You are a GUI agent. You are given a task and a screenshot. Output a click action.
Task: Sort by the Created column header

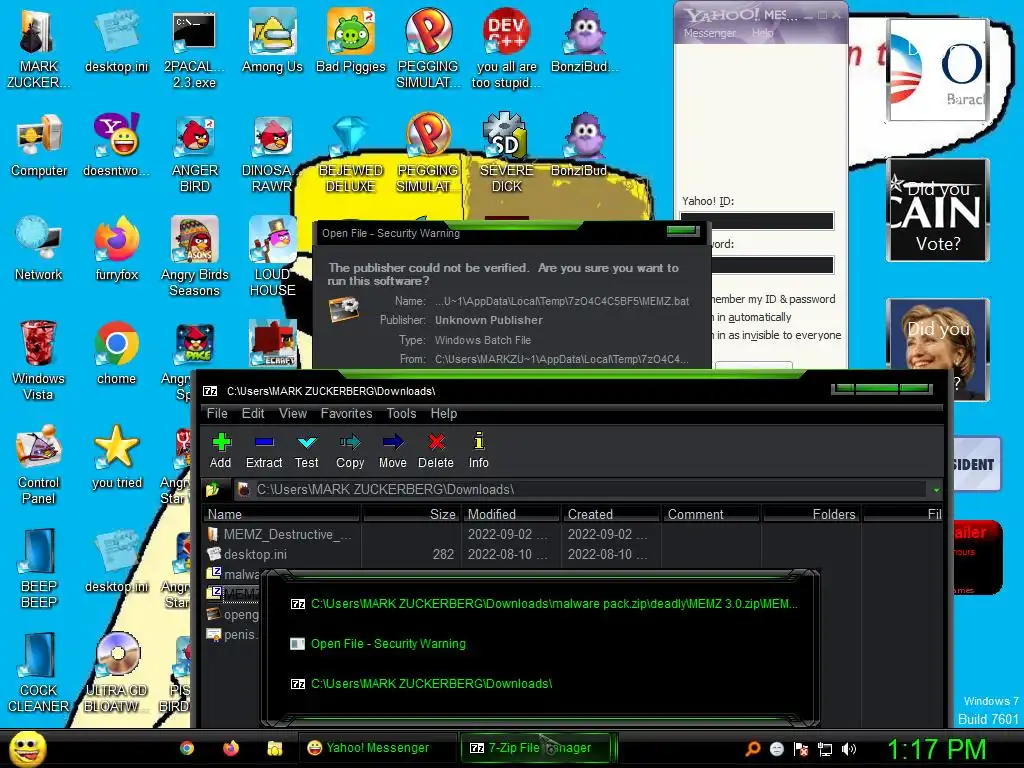611,514
